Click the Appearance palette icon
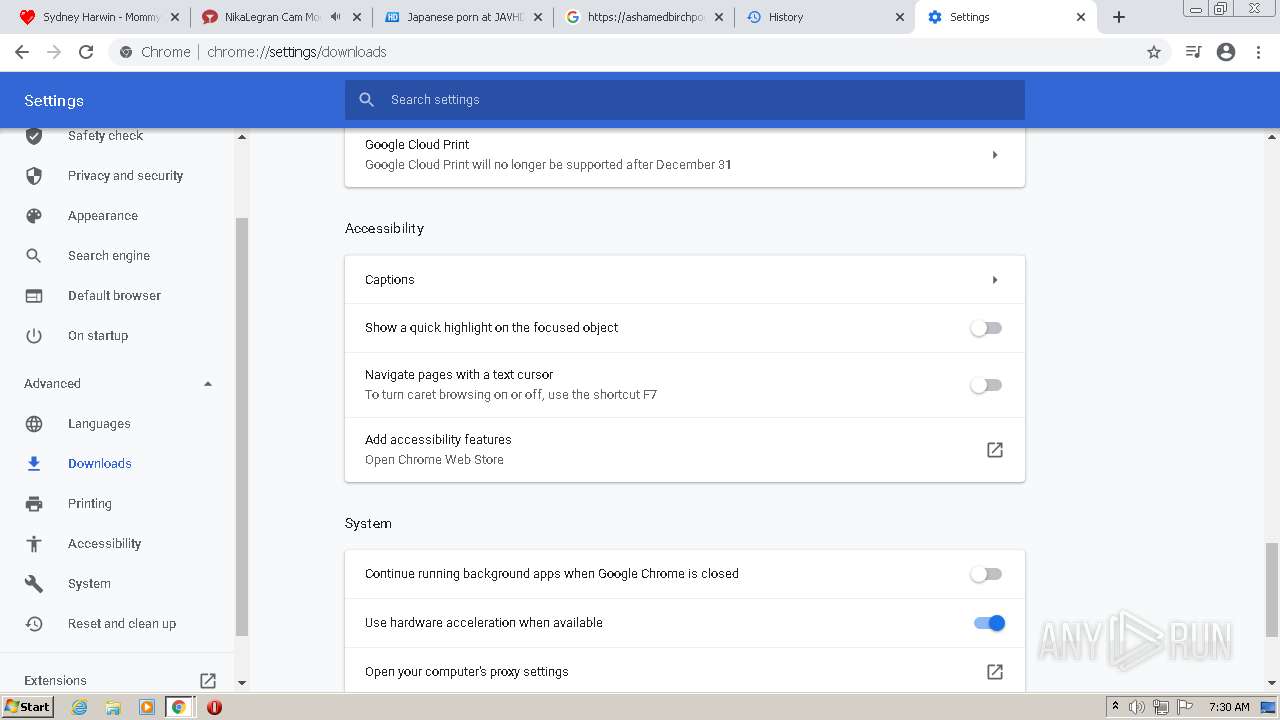Screen dimensions: 1280x720 tap(34, 216)
